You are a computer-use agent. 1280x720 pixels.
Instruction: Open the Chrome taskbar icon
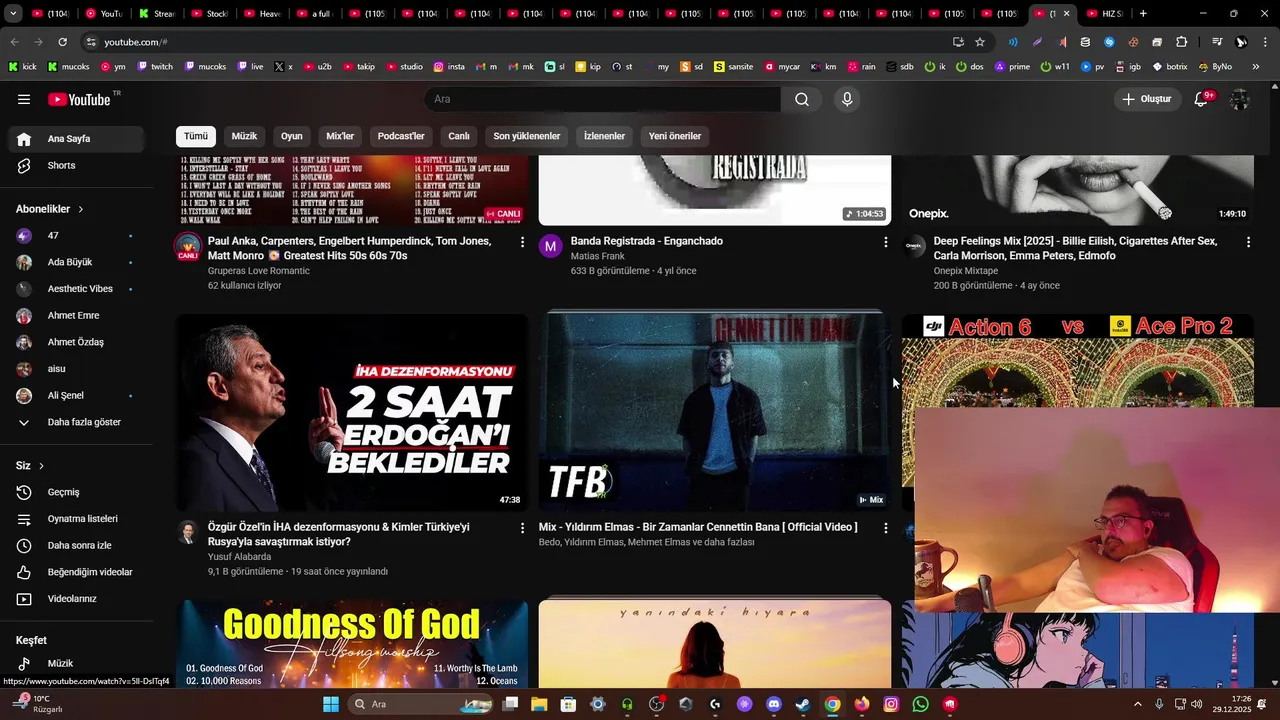[832, 704]
